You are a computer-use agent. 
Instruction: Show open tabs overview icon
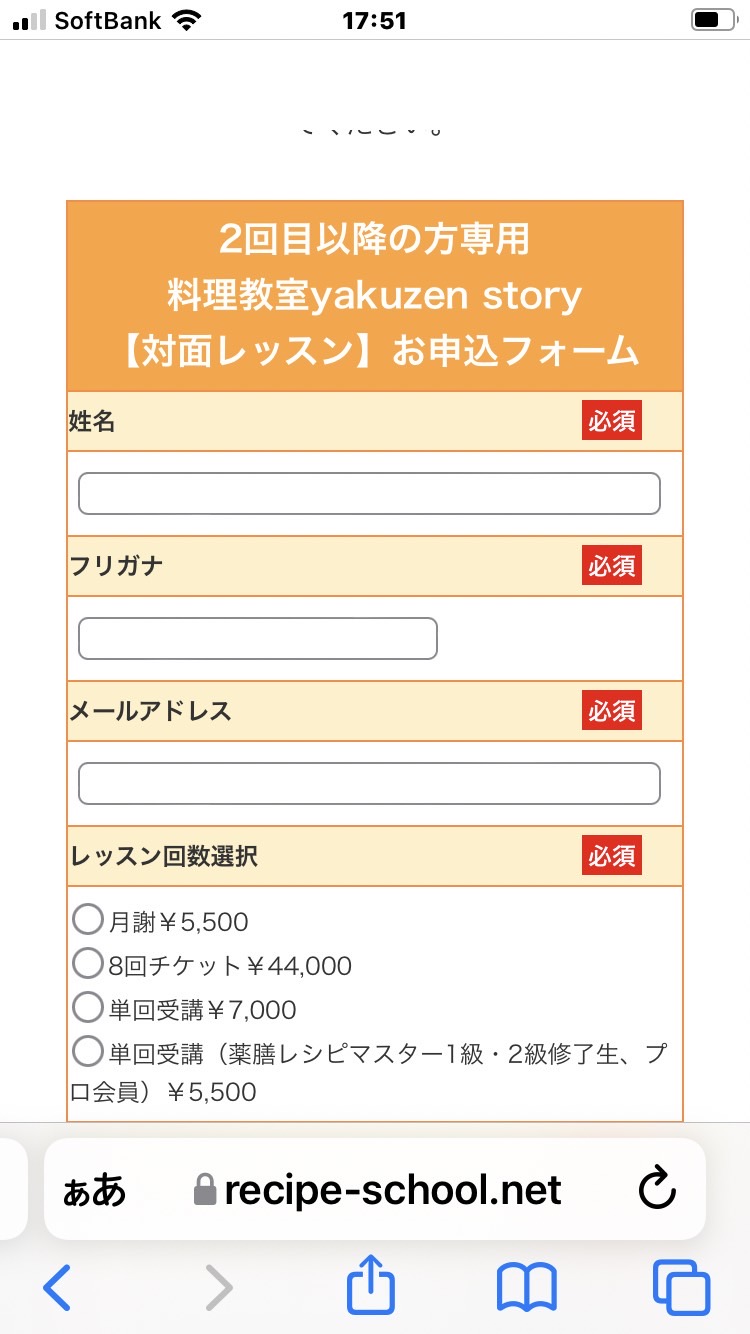pyautogui.click(x=681, y=1286)
